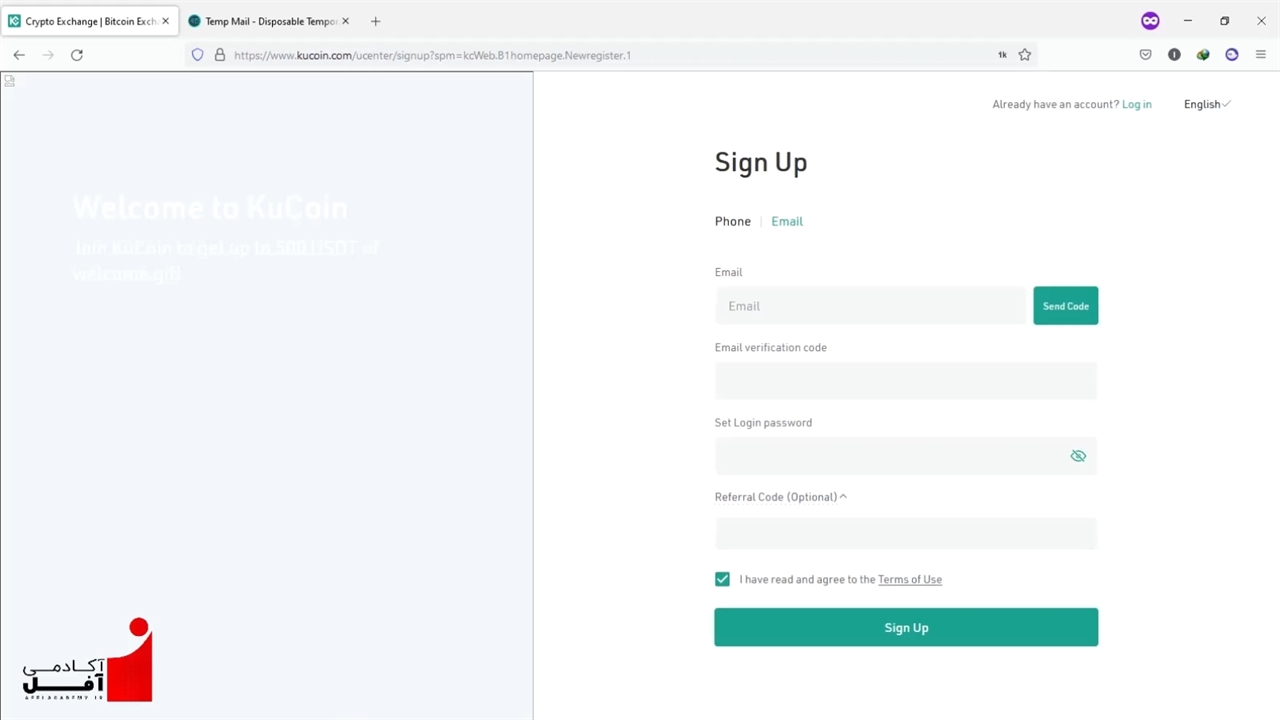
Task: Switch to the Temp Mail browser tab
Action: click(x=268, y=21)
